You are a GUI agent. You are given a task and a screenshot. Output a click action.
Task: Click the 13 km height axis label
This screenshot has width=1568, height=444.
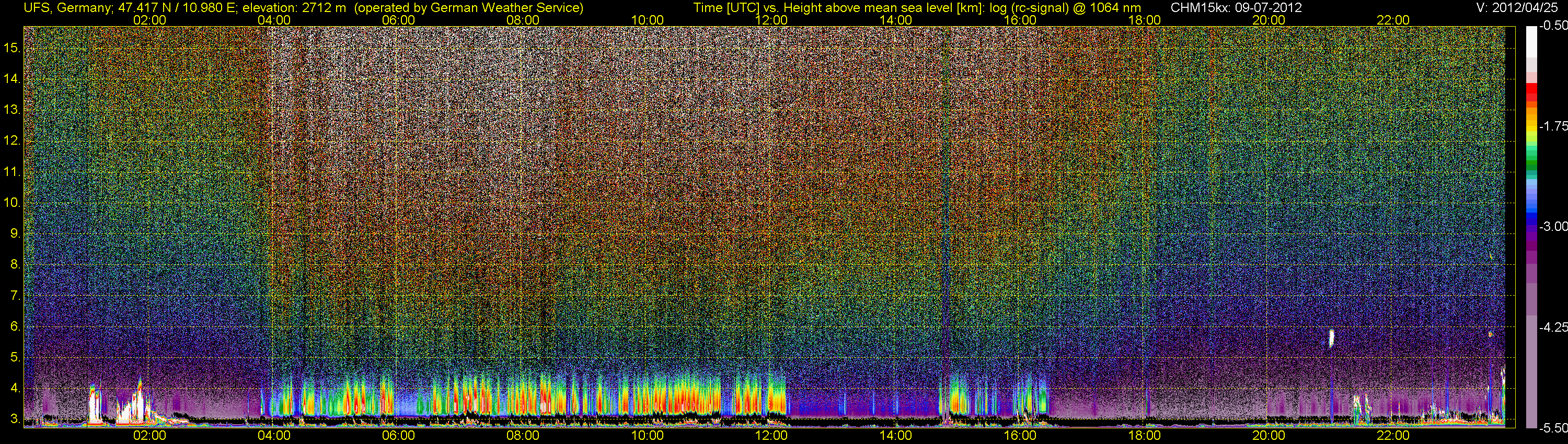click(x=11, y=110)
